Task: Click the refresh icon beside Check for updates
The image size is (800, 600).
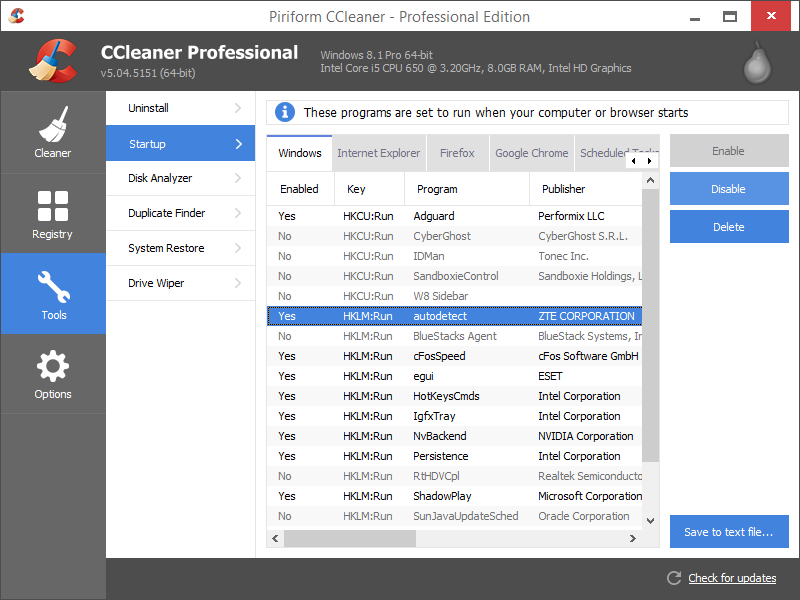Action: point(674,578)
